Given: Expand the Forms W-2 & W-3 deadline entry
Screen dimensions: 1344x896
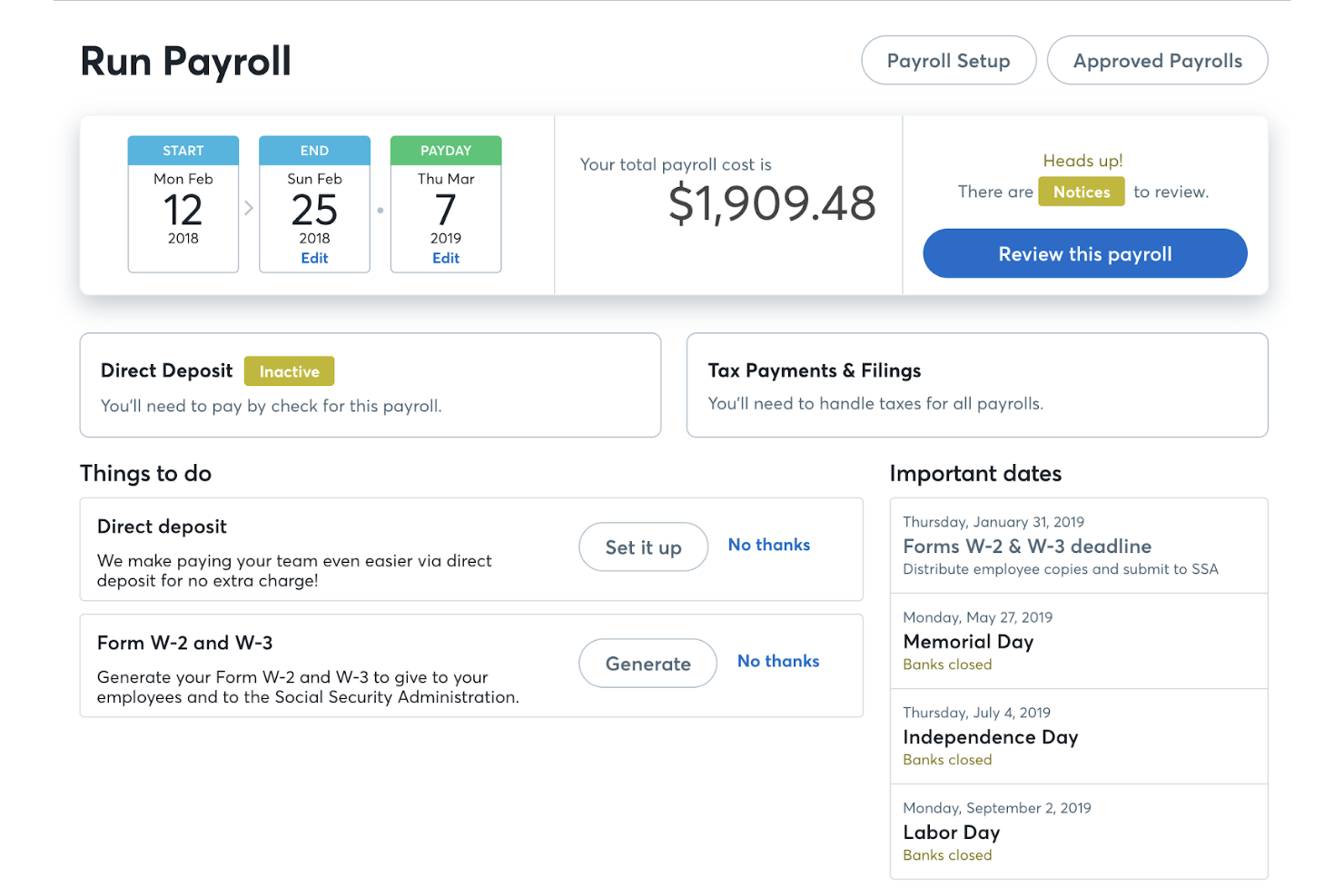Looking at the screenshot, I should (1077, 545).
